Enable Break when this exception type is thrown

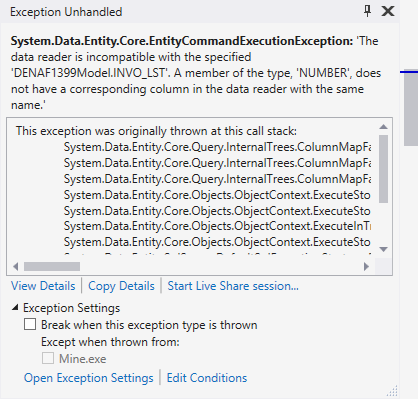coord(30,324)
